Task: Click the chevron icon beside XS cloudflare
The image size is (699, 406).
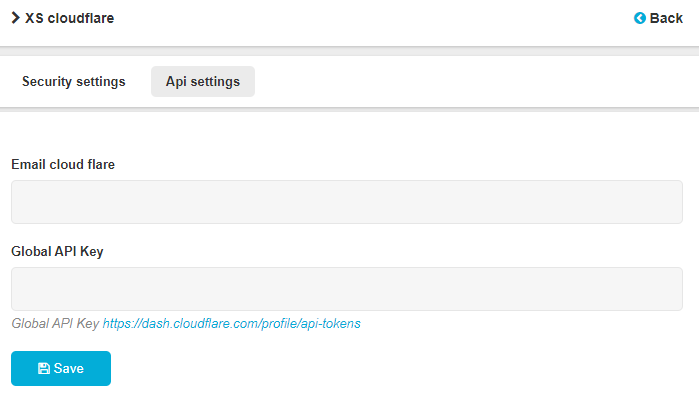Action: point(16,17)
